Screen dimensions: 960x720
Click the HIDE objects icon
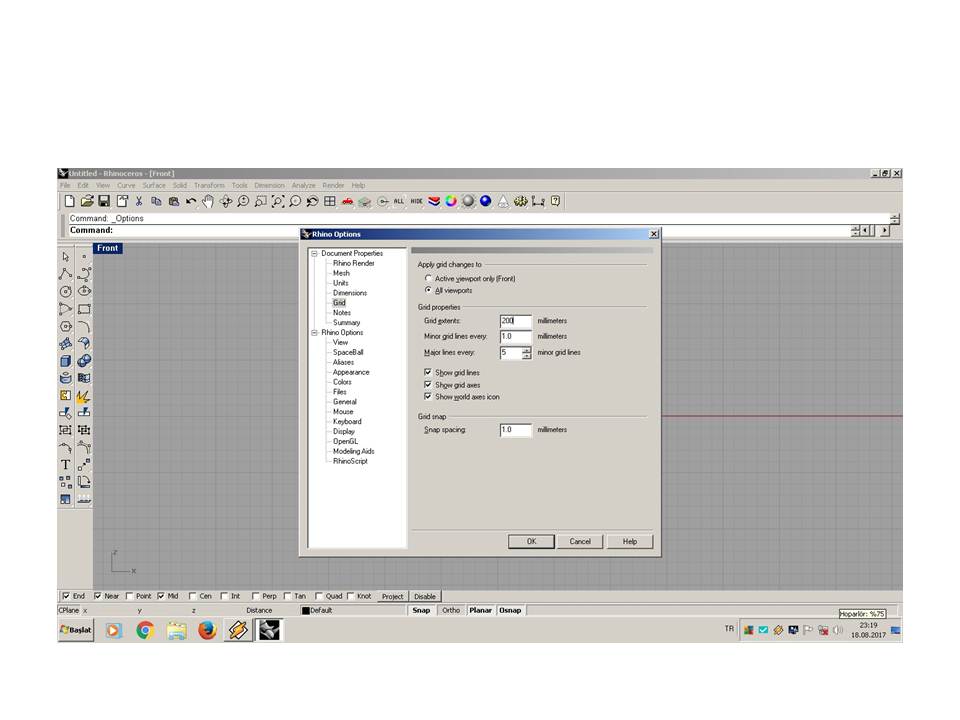pos(416,201)
